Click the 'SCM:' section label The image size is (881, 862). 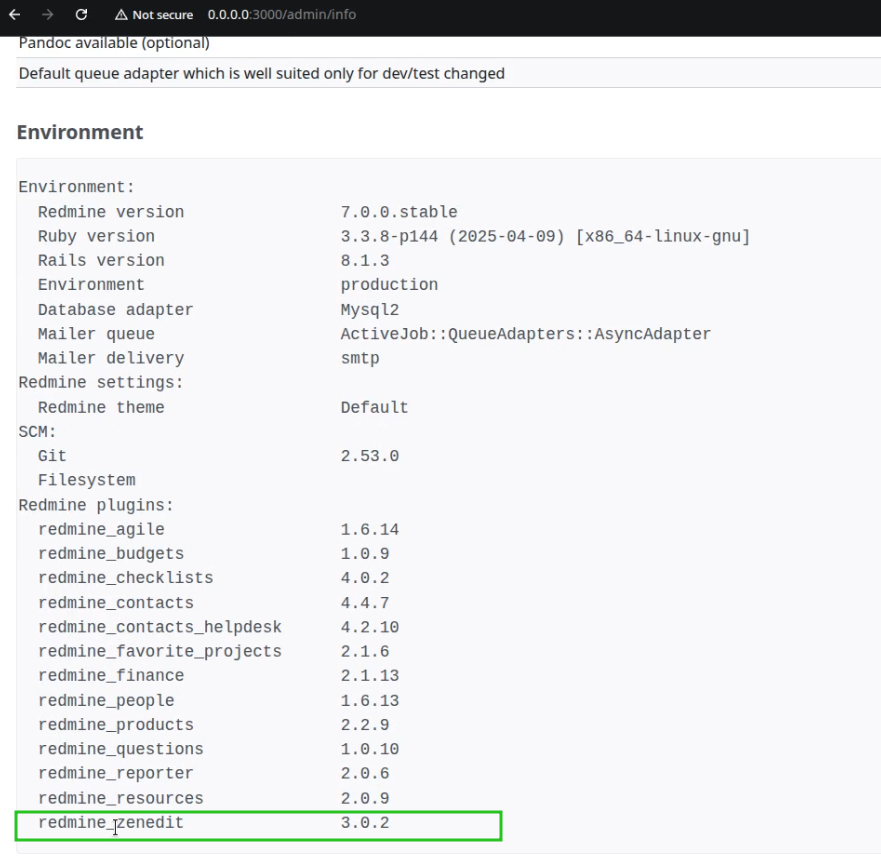click(x=38, y=432)
